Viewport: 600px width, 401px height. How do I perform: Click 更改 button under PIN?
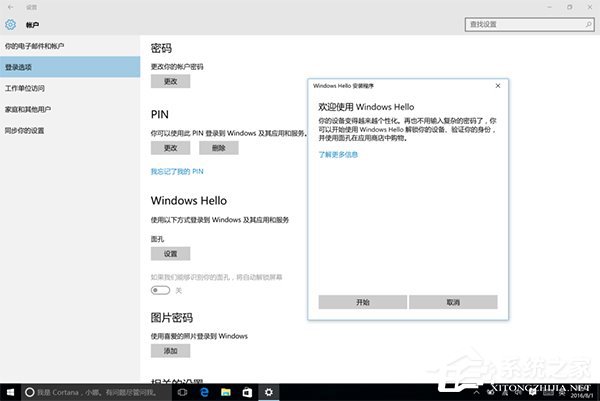click(x=170, y=148)
